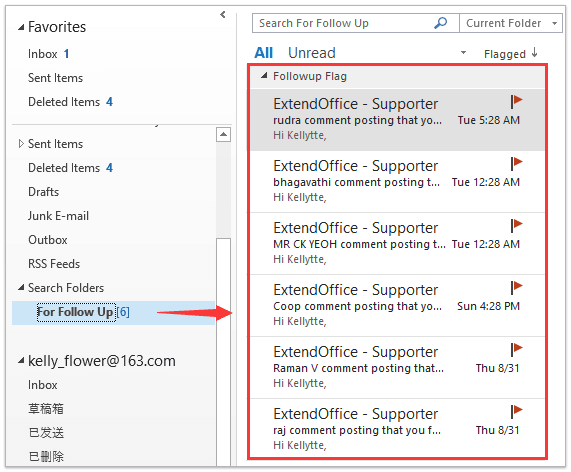571x472 pixels.
Task: Select Deleted Items folder below Sent Items
Action: click(x=64, y=168)
